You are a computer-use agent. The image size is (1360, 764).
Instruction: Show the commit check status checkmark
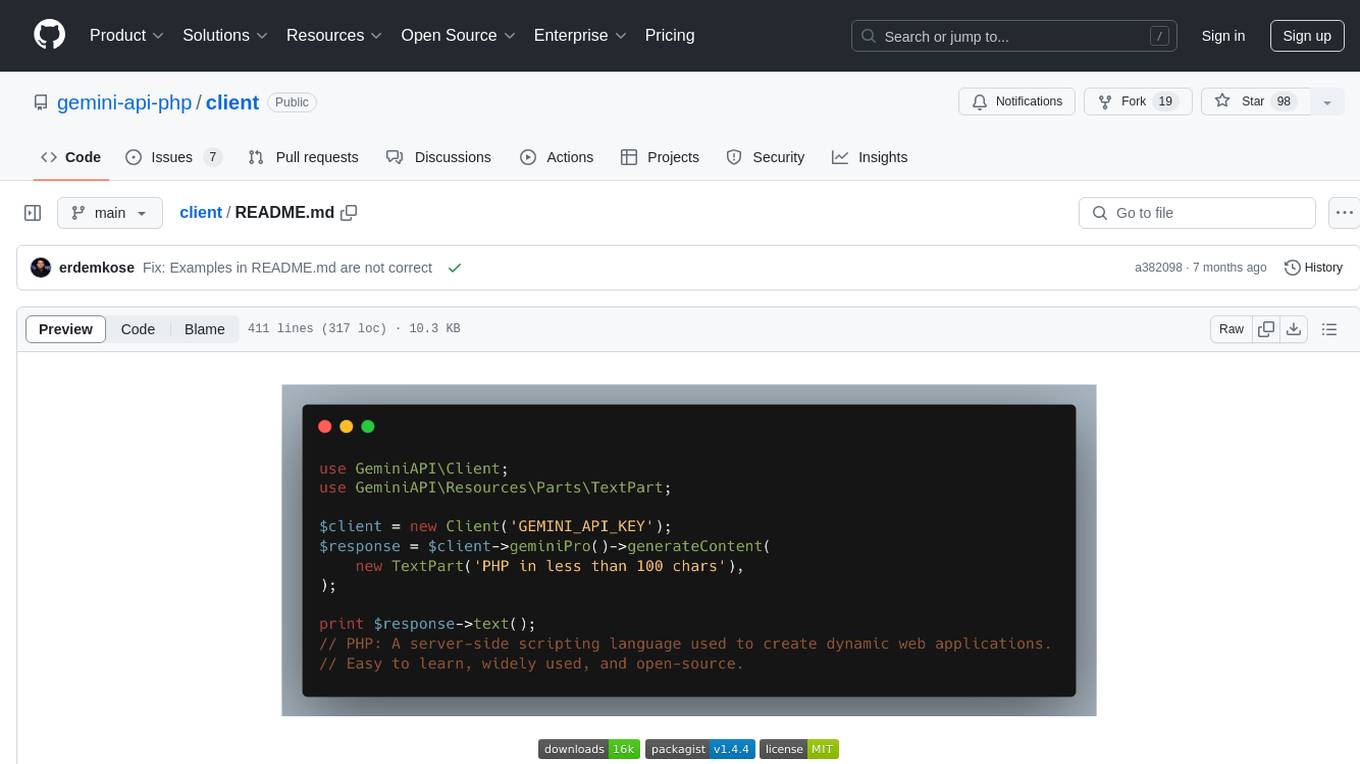pos(455,268)
